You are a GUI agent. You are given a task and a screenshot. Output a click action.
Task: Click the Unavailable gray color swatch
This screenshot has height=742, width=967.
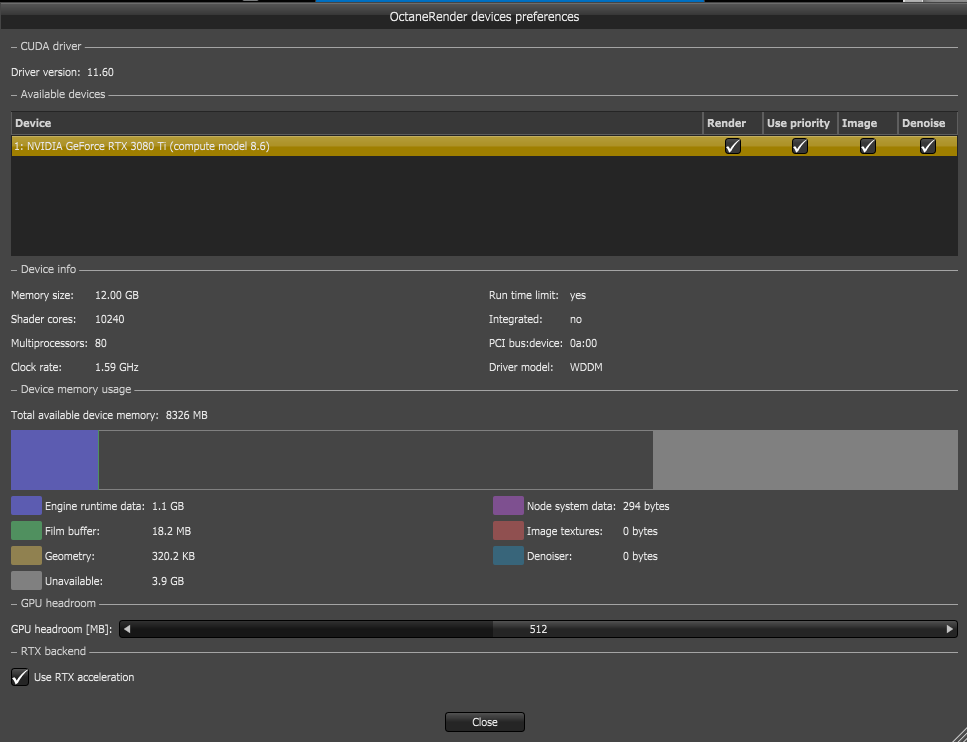[x=27, y=581]
